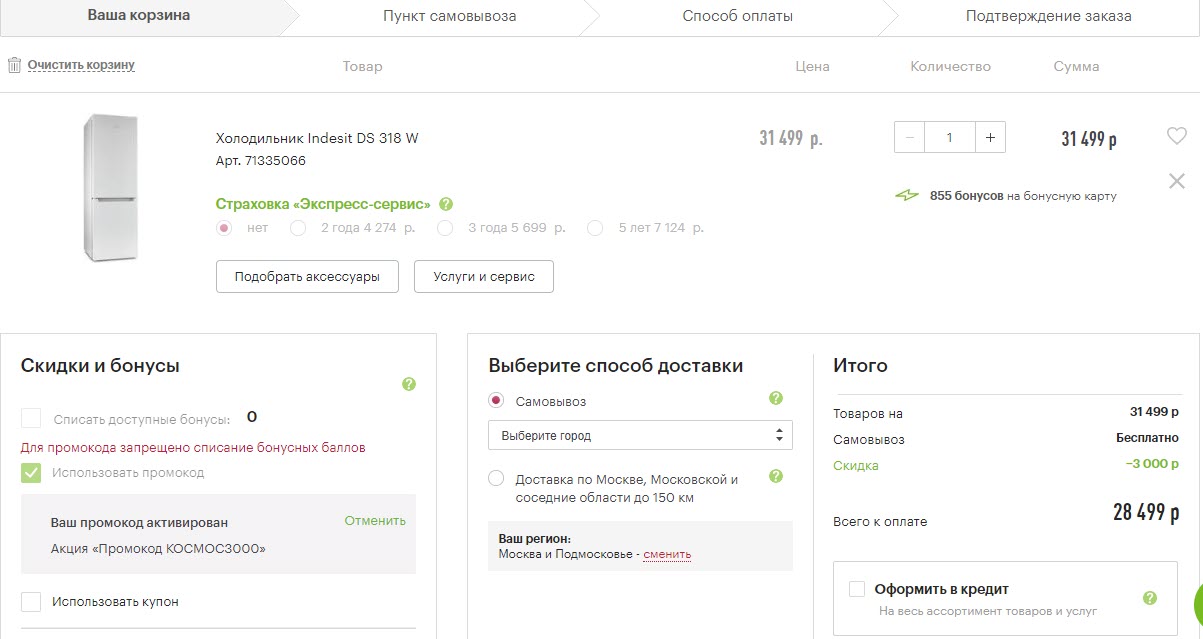Add the Indesit fridge to favorites via heart icon

(1176, 135)
